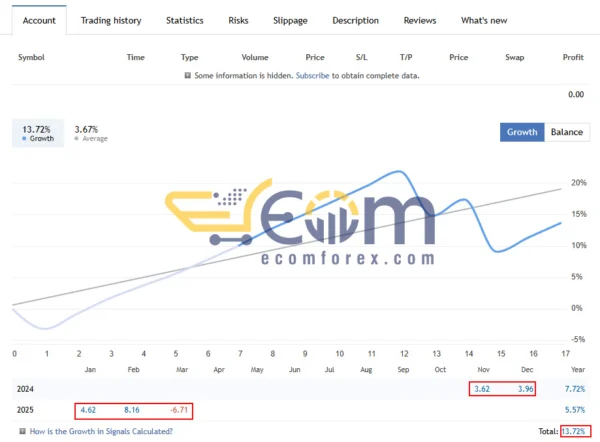Go to the Risks tab
Screen dimensions: 600x442
[x=238, y=20]
